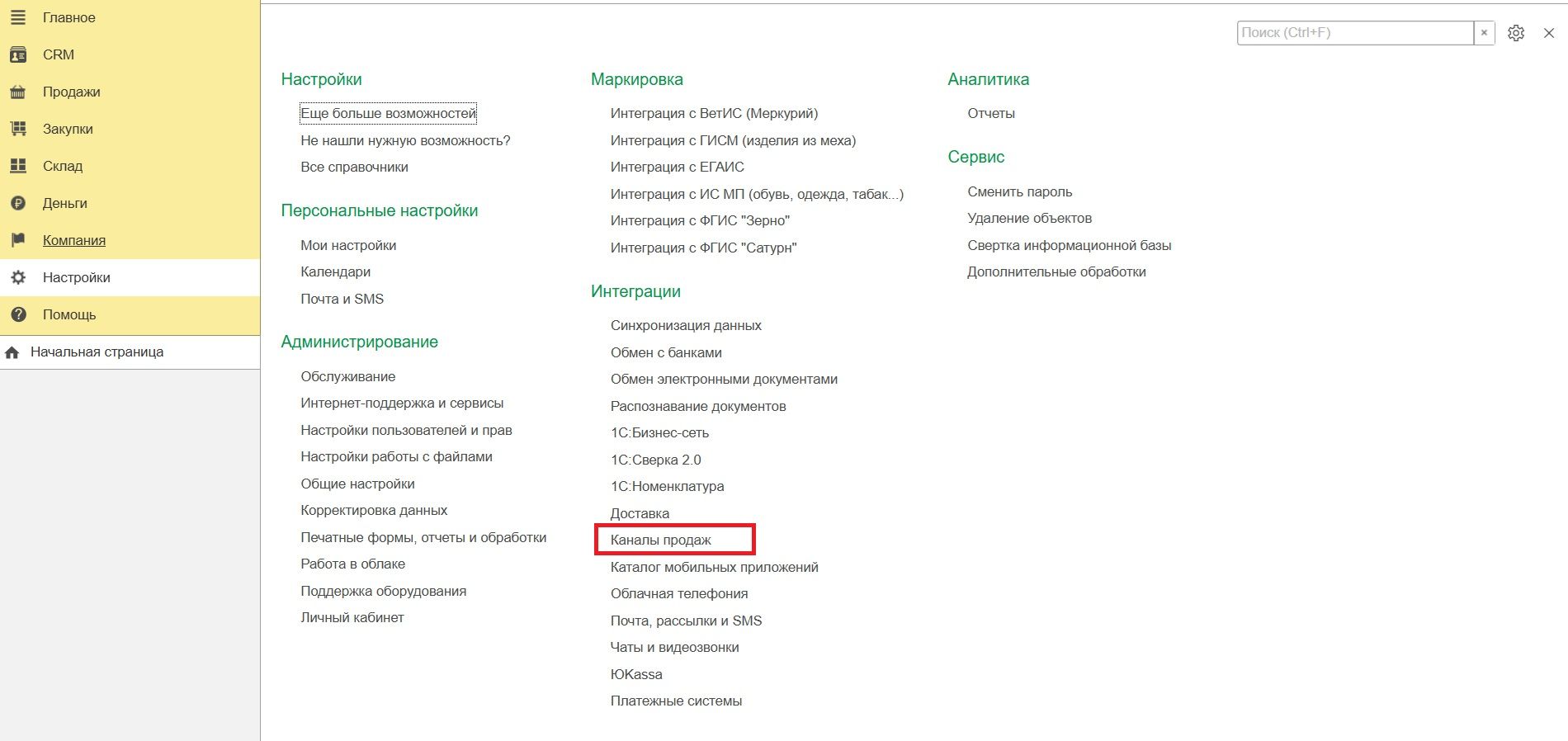Open Еще больше возможностей settings
Screen dimensions: 1568x741
(388, 113)
